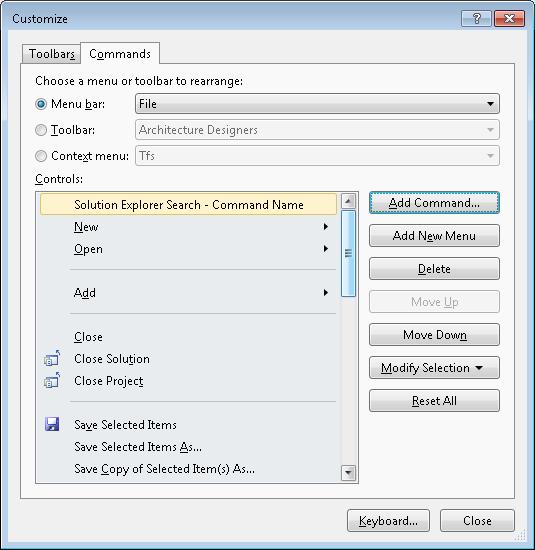535x550 pixels.
Task: Open the Modify Selection dropdown button
Action: (x=434, y=368)
